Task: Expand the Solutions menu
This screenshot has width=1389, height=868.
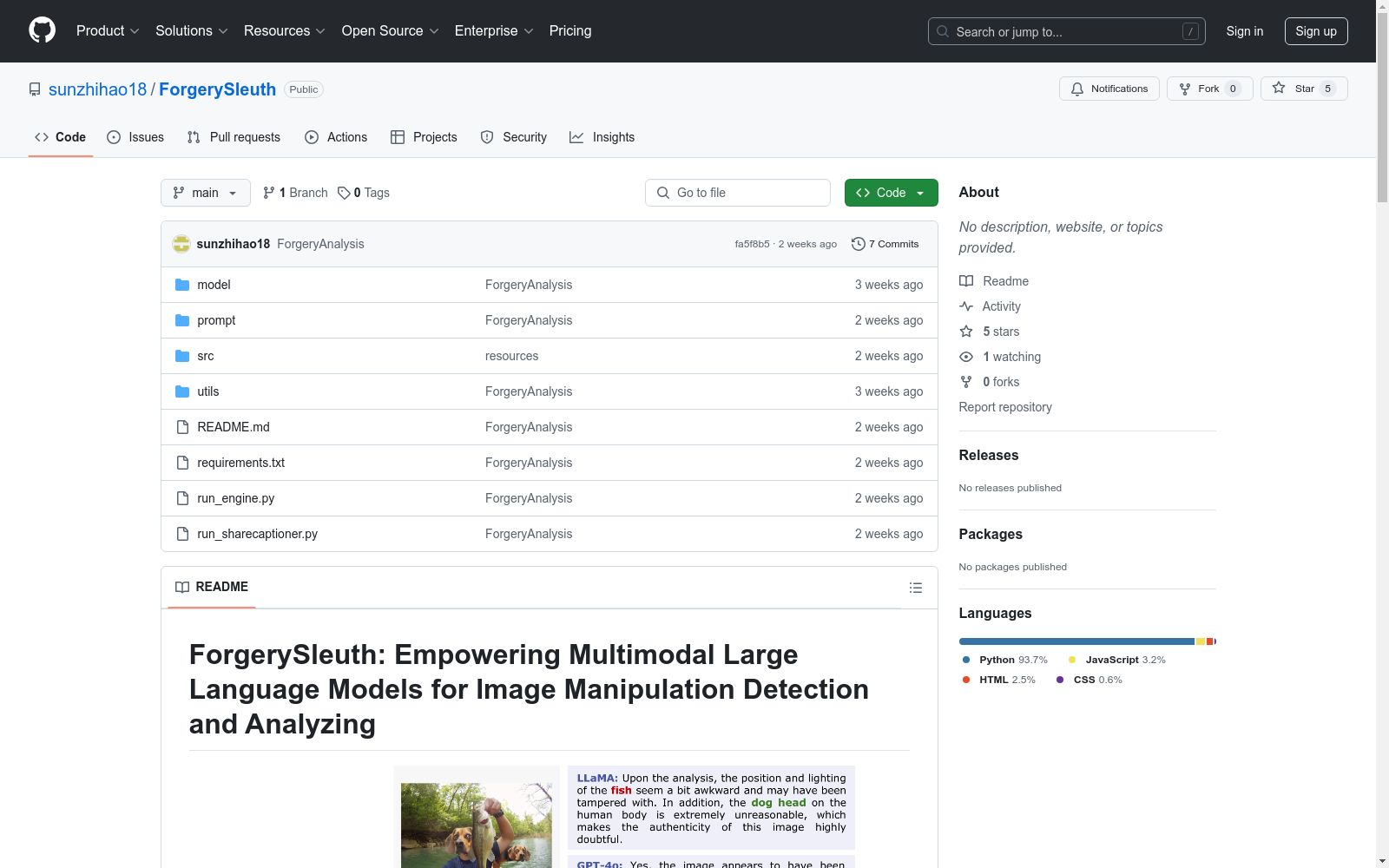Action: [192, 31]
